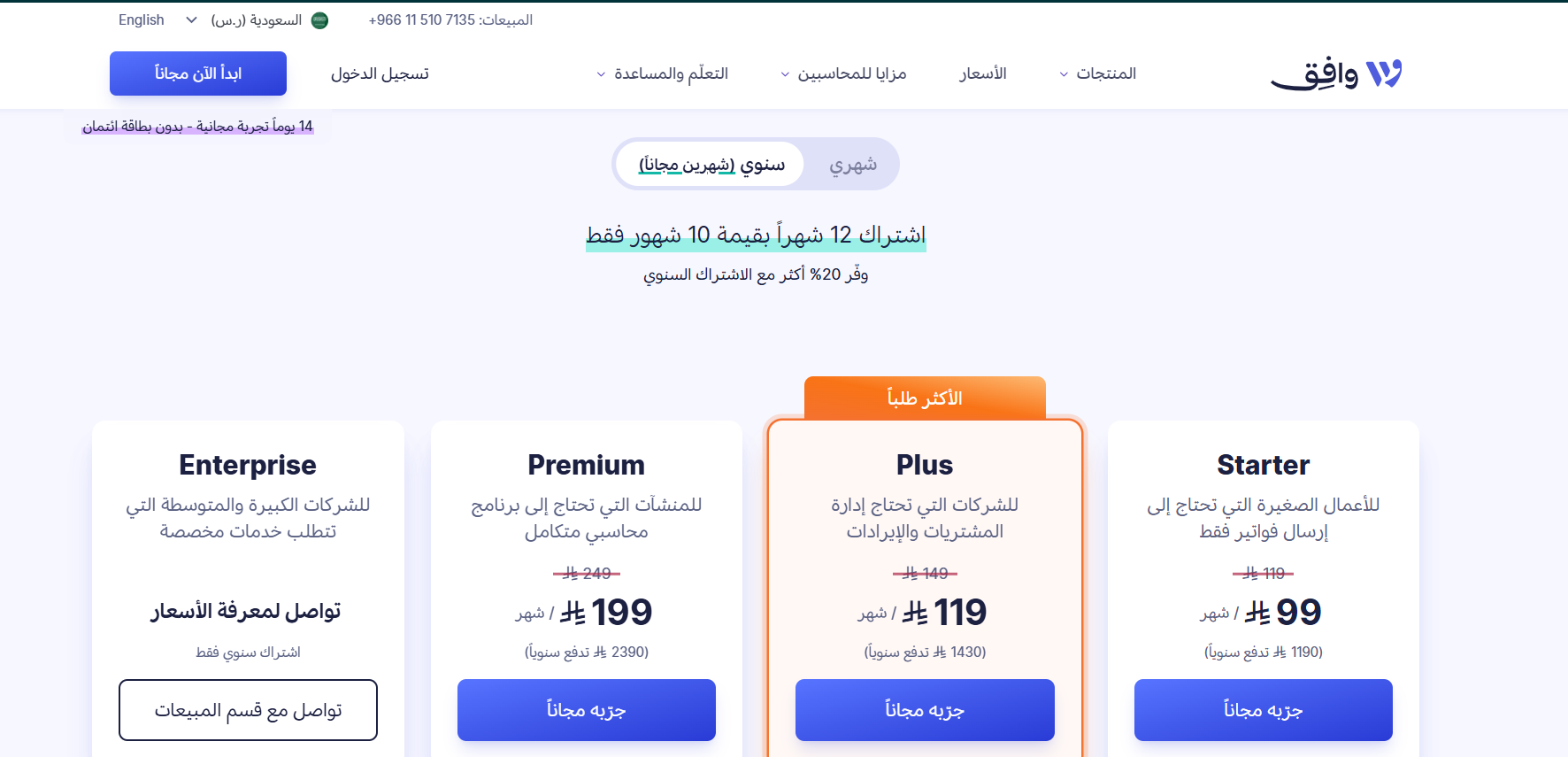1568x757 pixels.
Task: Open the English language selector
Action: pyautogui.click(x=142, y=19)
